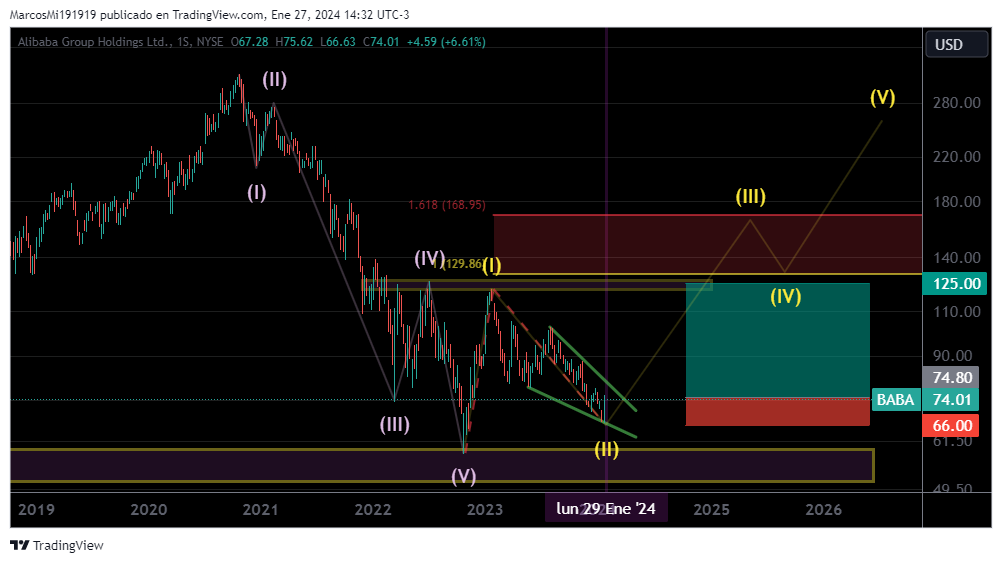Viewport: 1002px width, 563px height.
Task: Click the 180.00 price axis label
Action: 956,202
